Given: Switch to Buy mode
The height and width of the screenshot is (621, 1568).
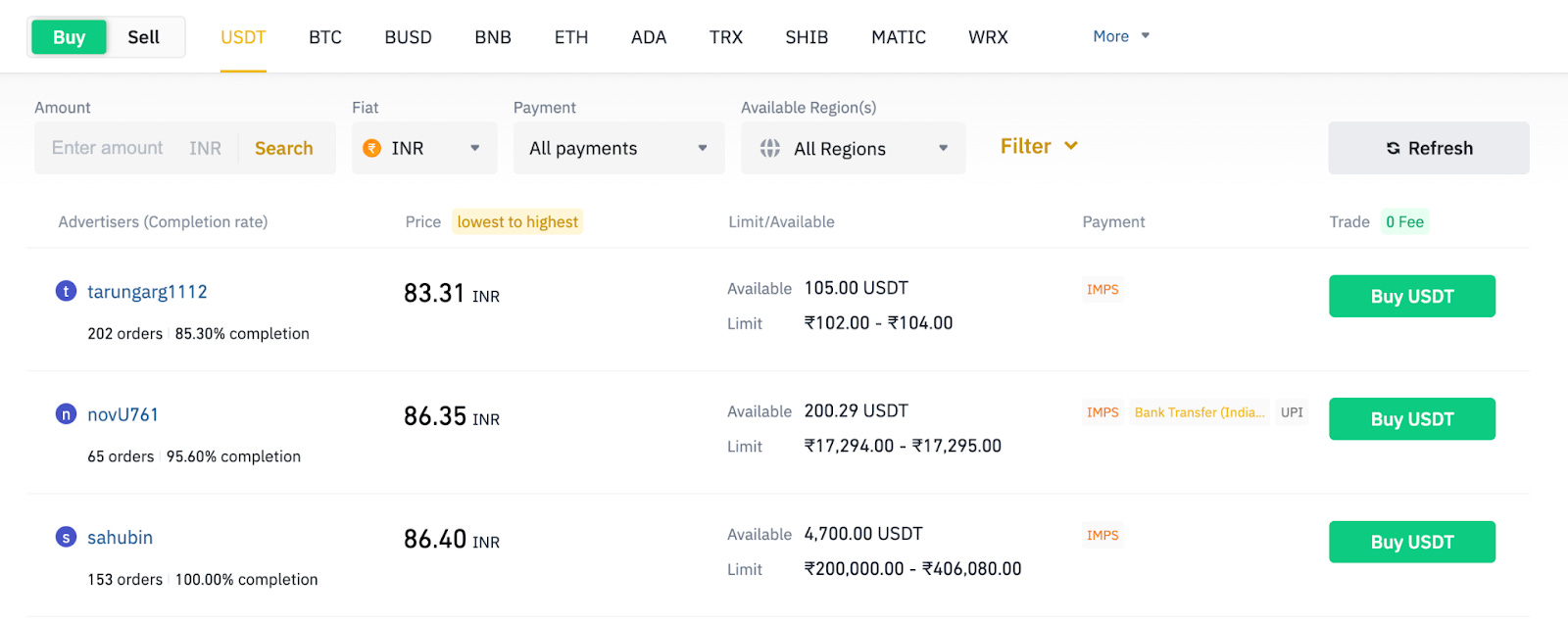Looking at the screenshot, I should (x=69, y=37).
